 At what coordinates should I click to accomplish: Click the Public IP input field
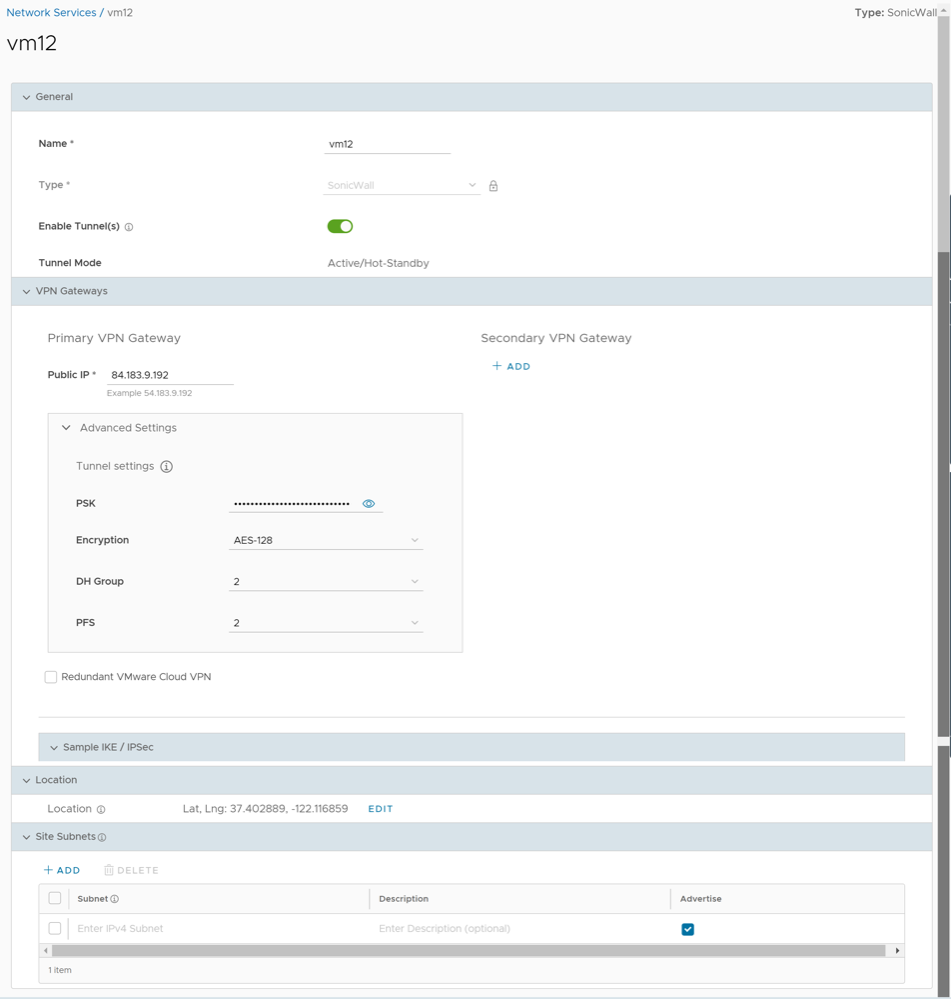(x=169, y=375)
